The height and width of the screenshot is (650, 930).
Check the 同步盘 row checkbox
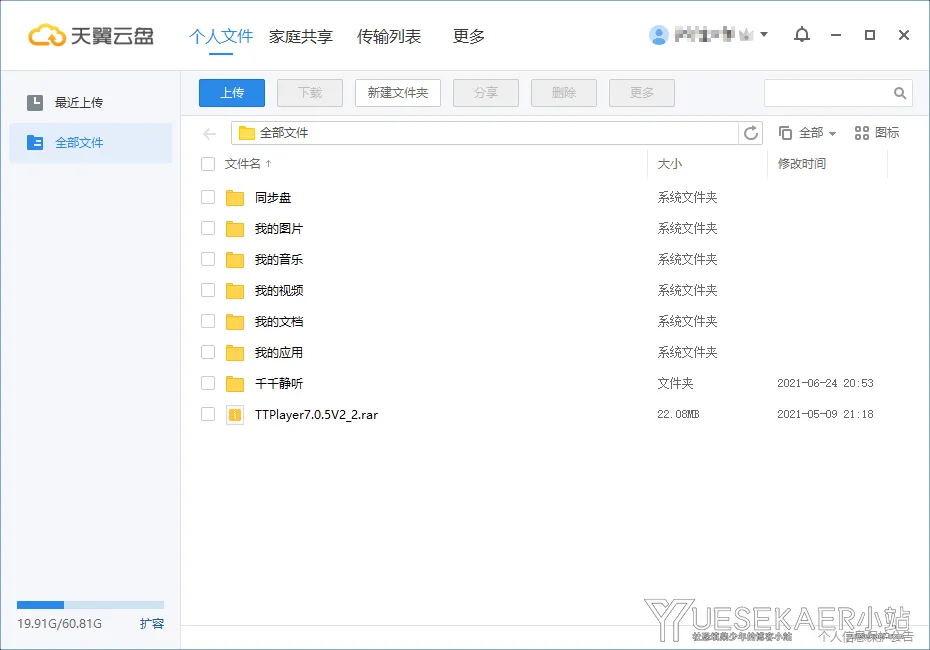208,197
